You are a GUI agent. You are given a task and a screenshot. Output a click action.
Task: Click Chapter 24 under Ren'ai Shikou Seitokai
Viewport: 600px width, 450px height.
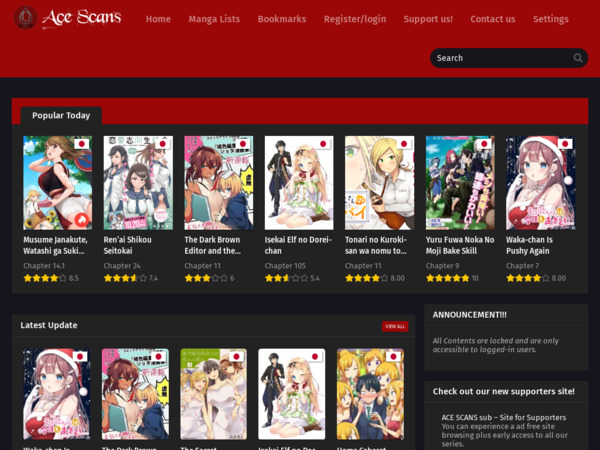pos(122,266)
